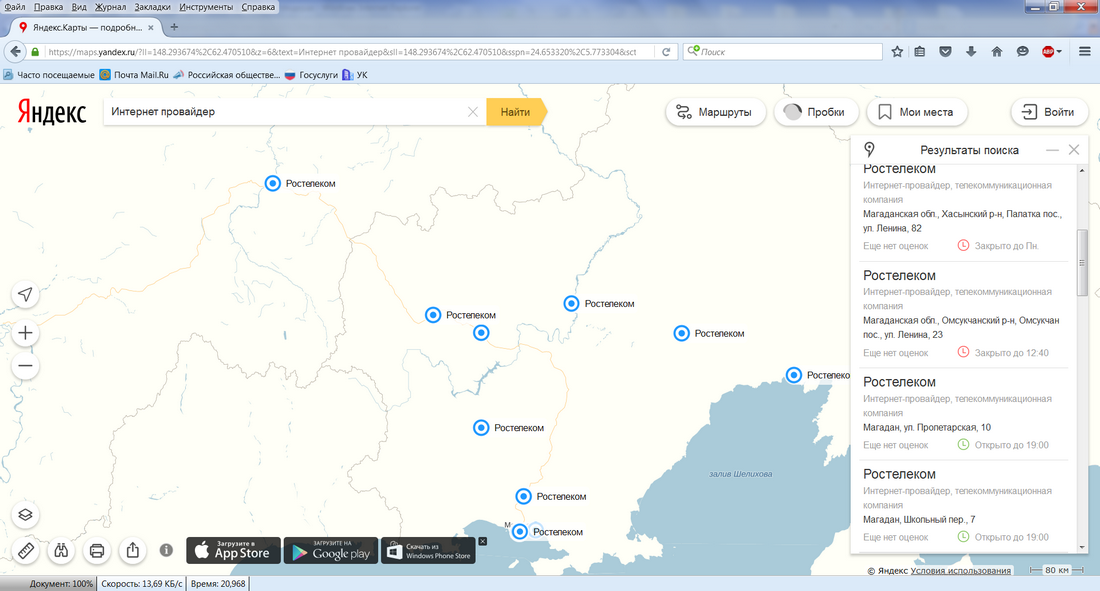Open the Закладки menu
Screen dimensions: 1100x591
click(152, 7)
